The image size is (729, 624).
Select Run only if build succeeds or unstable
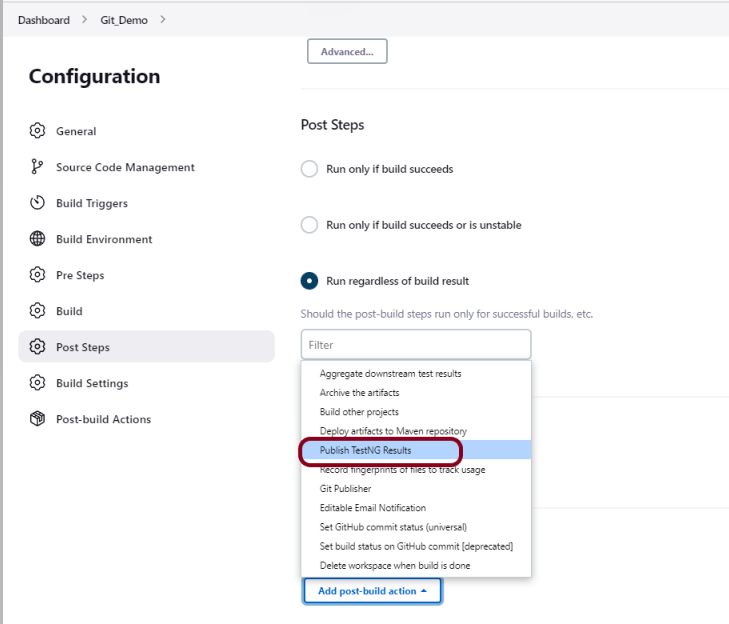[310, 225]
